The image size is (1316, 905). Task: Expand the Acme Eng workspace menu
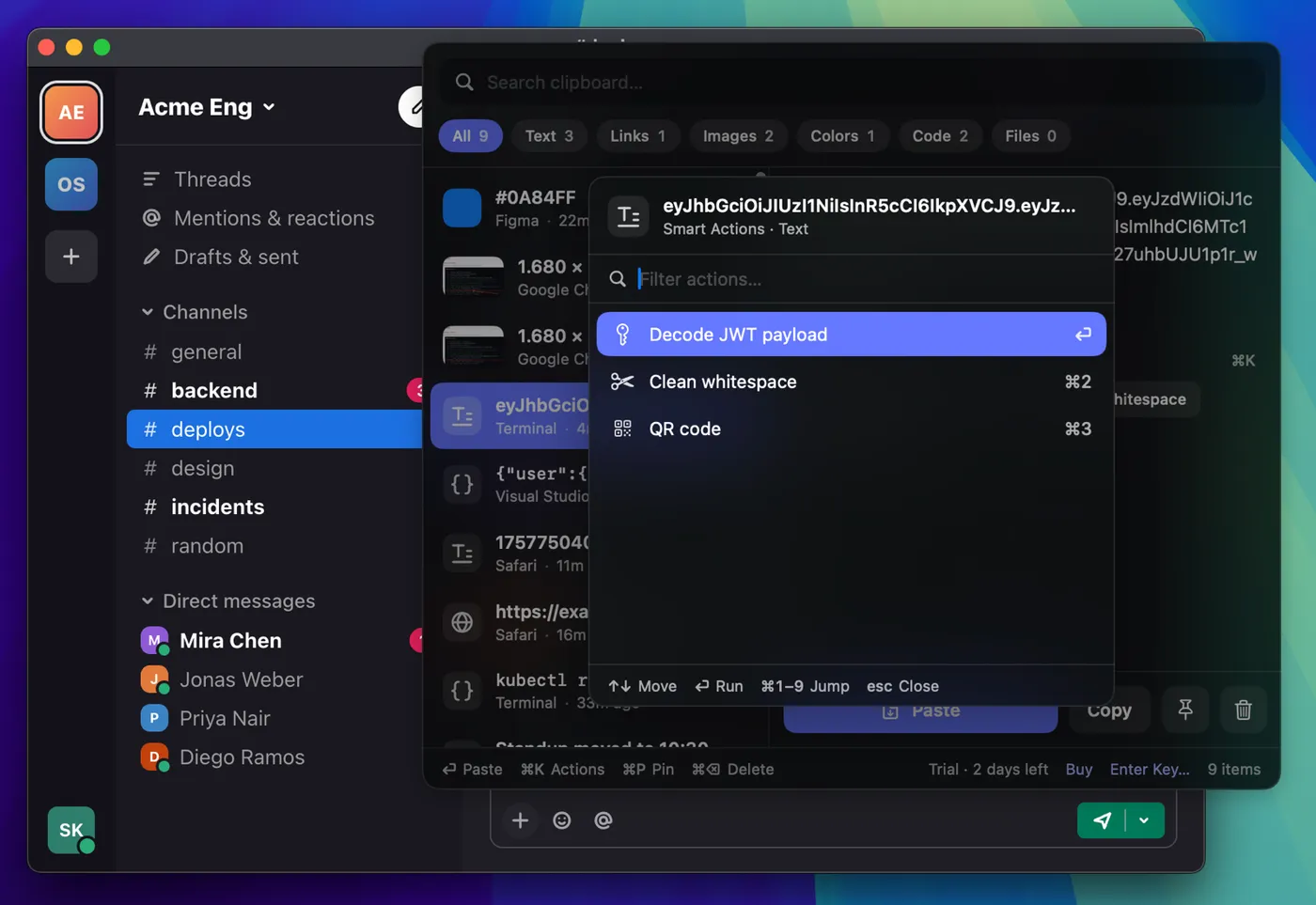pos(208,107)
